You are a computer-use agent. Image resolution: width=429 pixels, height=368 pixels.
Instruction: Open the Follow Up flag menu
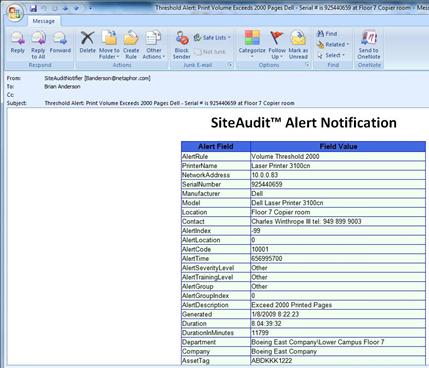point(277,45)
